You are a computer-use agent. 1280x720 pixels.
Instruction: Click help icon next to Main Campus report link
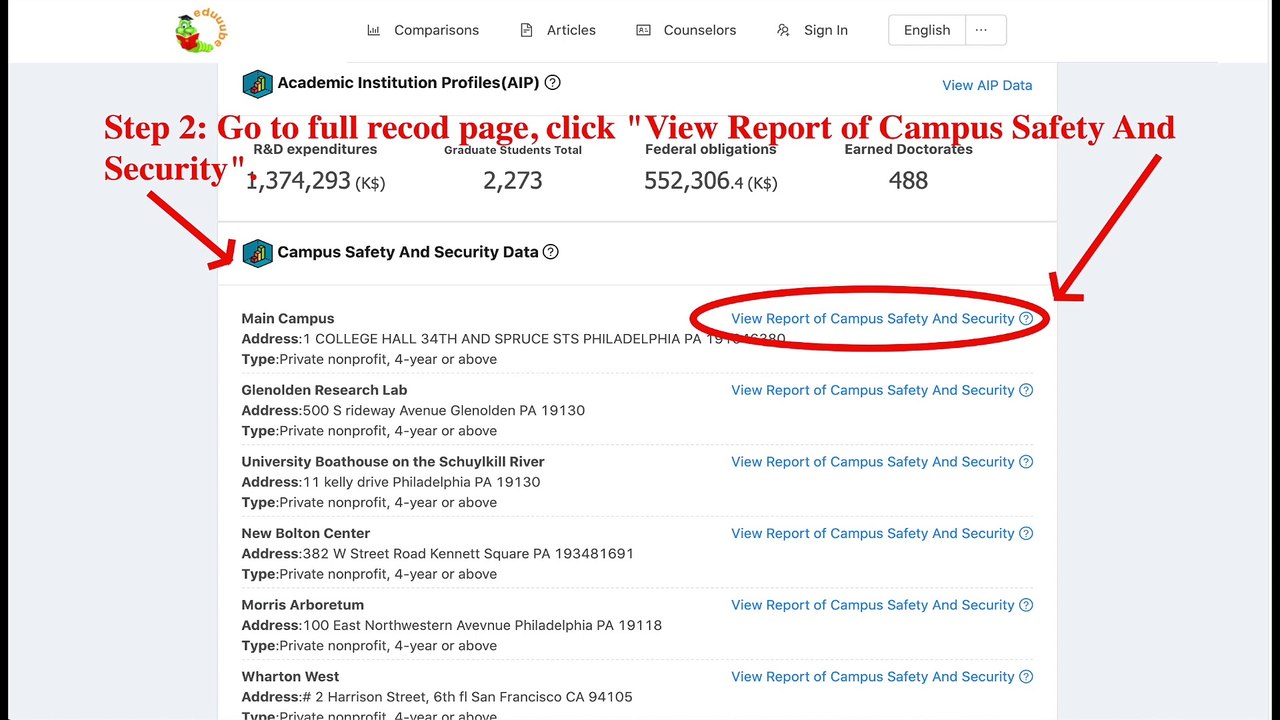tap(1026, 318)
